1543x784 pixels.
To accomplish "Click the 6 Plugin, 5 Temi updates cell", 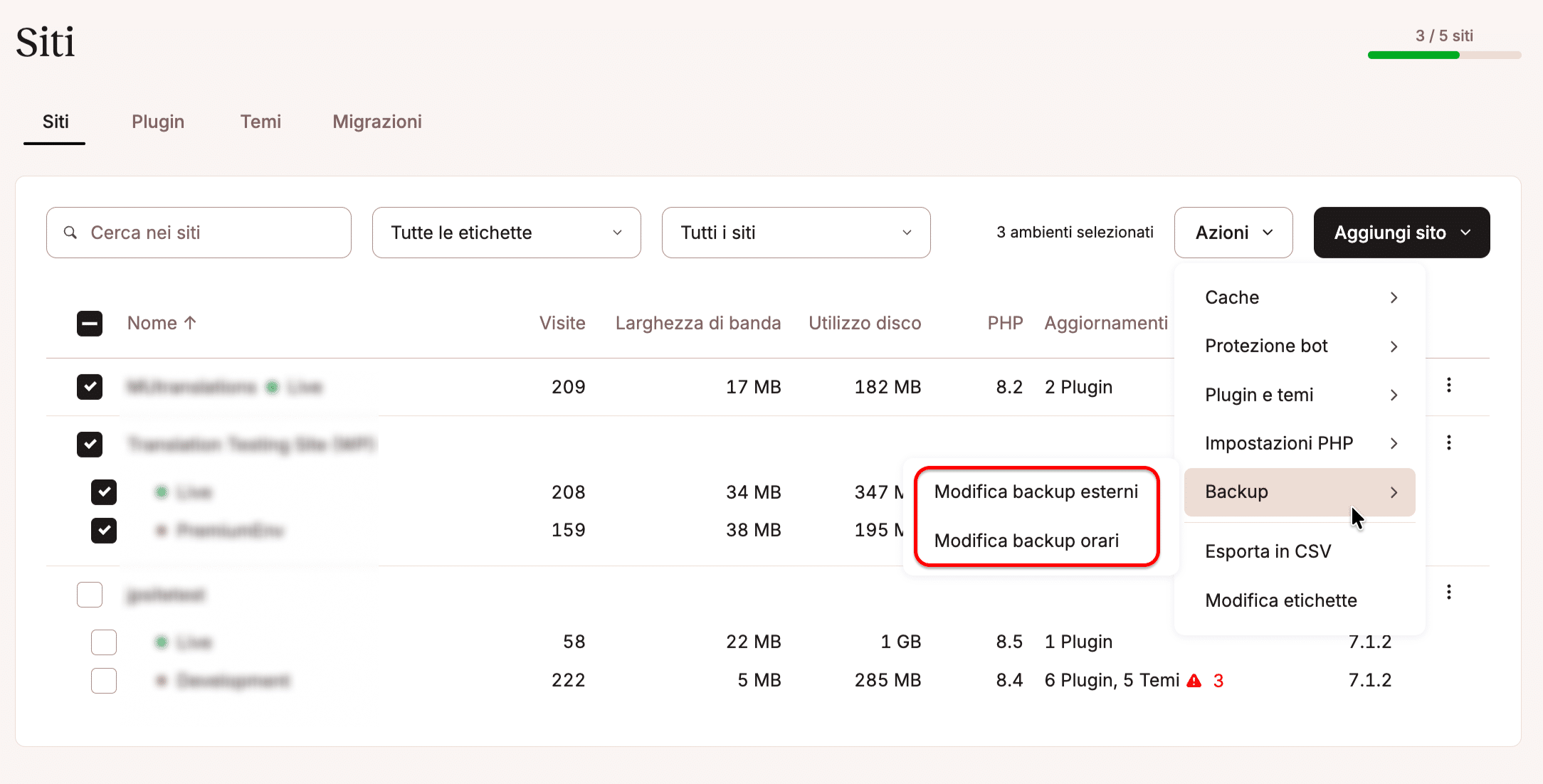I will coord(1112,681).
